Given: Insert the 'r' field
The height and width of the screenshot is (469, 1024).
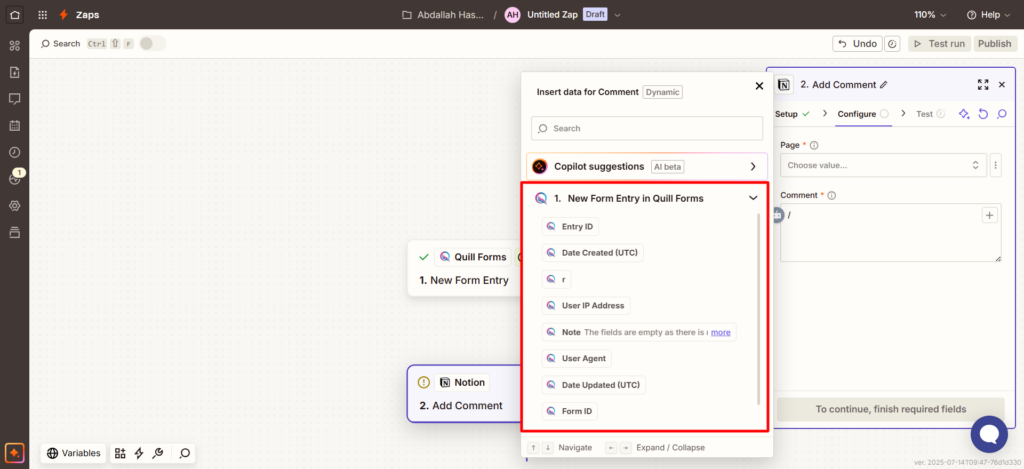Looking at the screenshot, I should [x=556, y=279].
